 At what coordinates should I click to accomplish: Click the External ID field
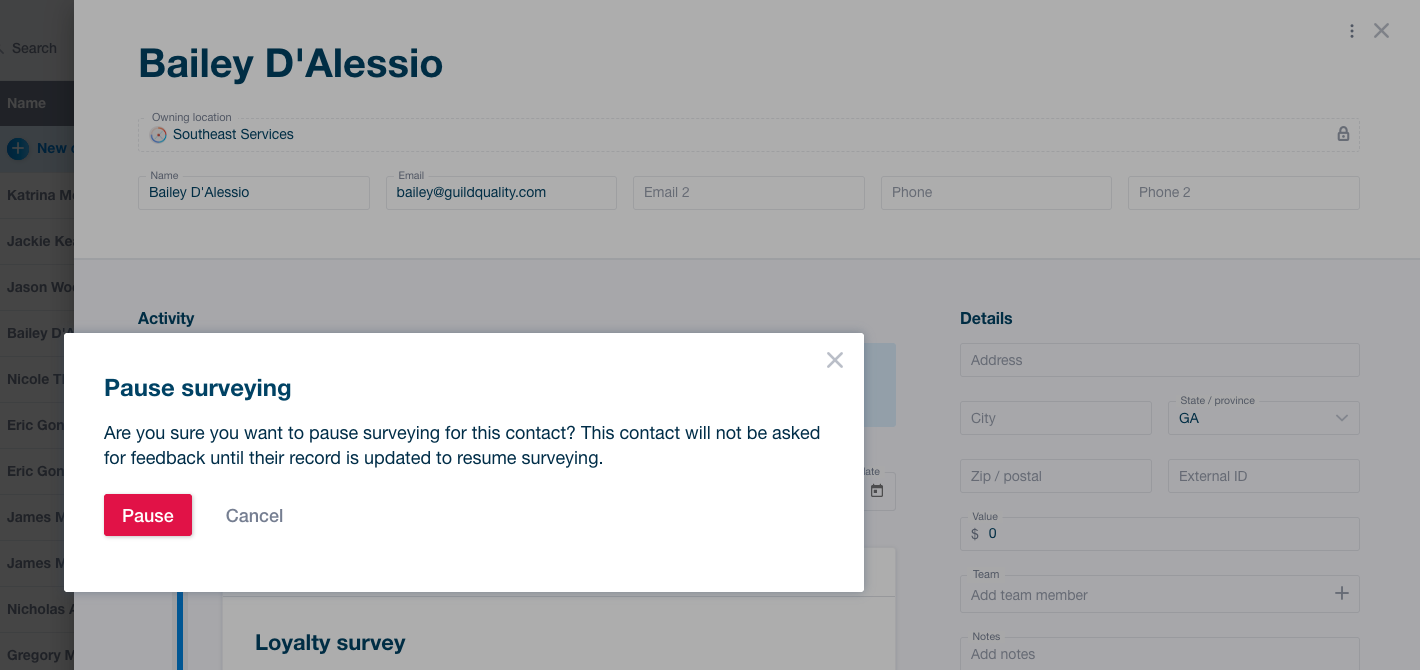tap(1263, 476)
